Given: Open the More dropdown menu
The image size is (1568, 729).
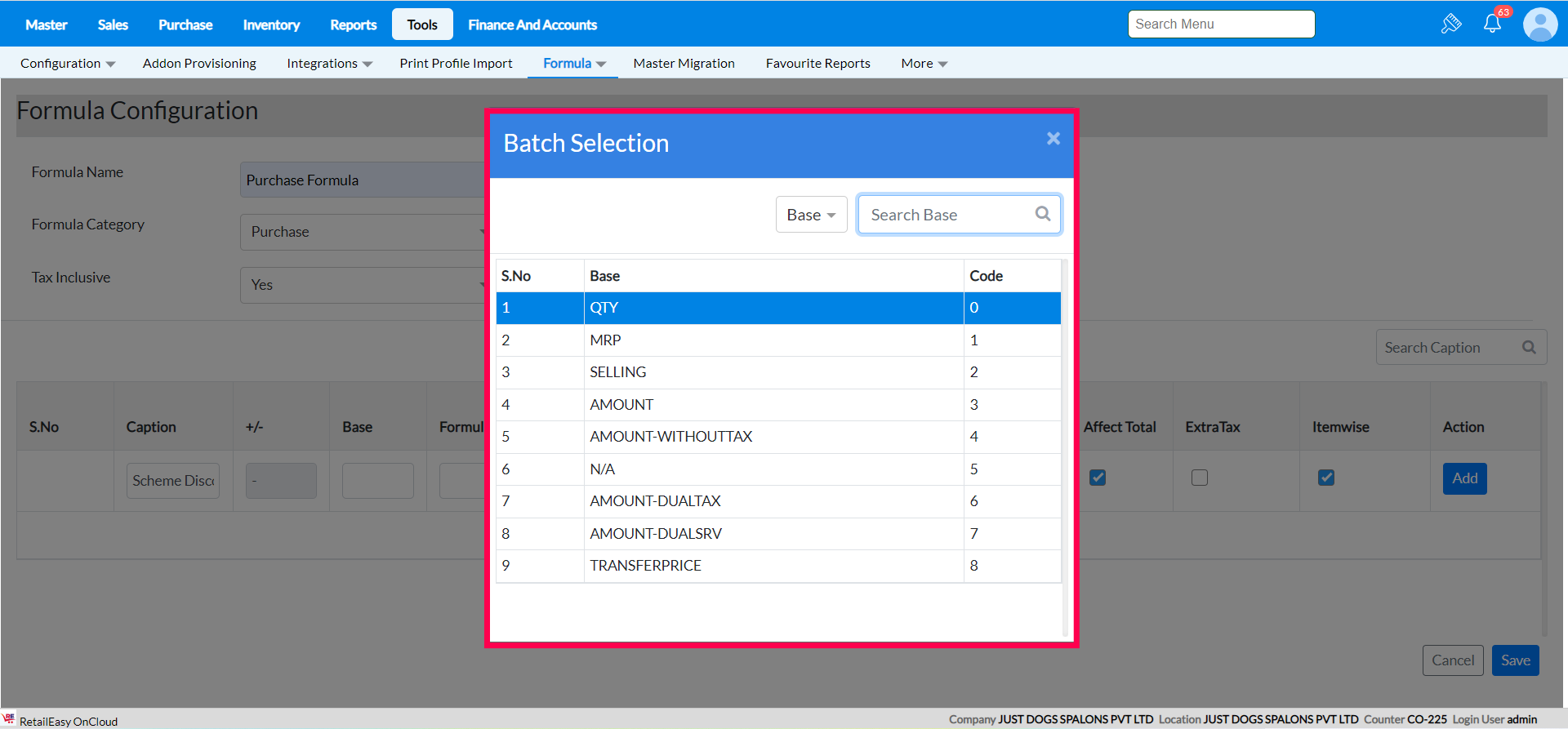Looking at the screenshot, I should [x=924, y=64].
